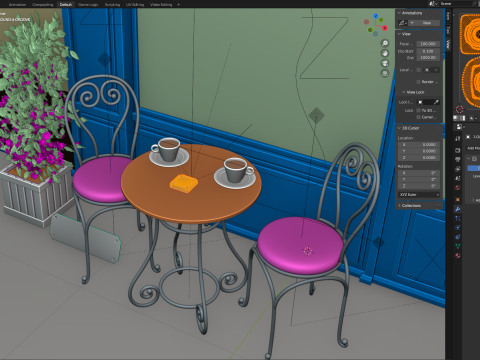Viewport: 480px width, 360px height.
Task: Switch to the Compositing workspace tab
Action: click(x=43, y=5)
